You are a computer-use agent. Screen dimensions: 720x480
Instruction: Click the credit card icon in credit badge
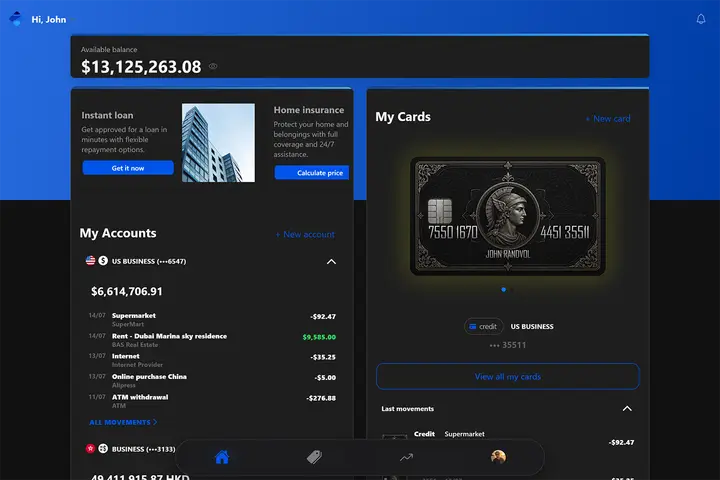tap(472, 327)
